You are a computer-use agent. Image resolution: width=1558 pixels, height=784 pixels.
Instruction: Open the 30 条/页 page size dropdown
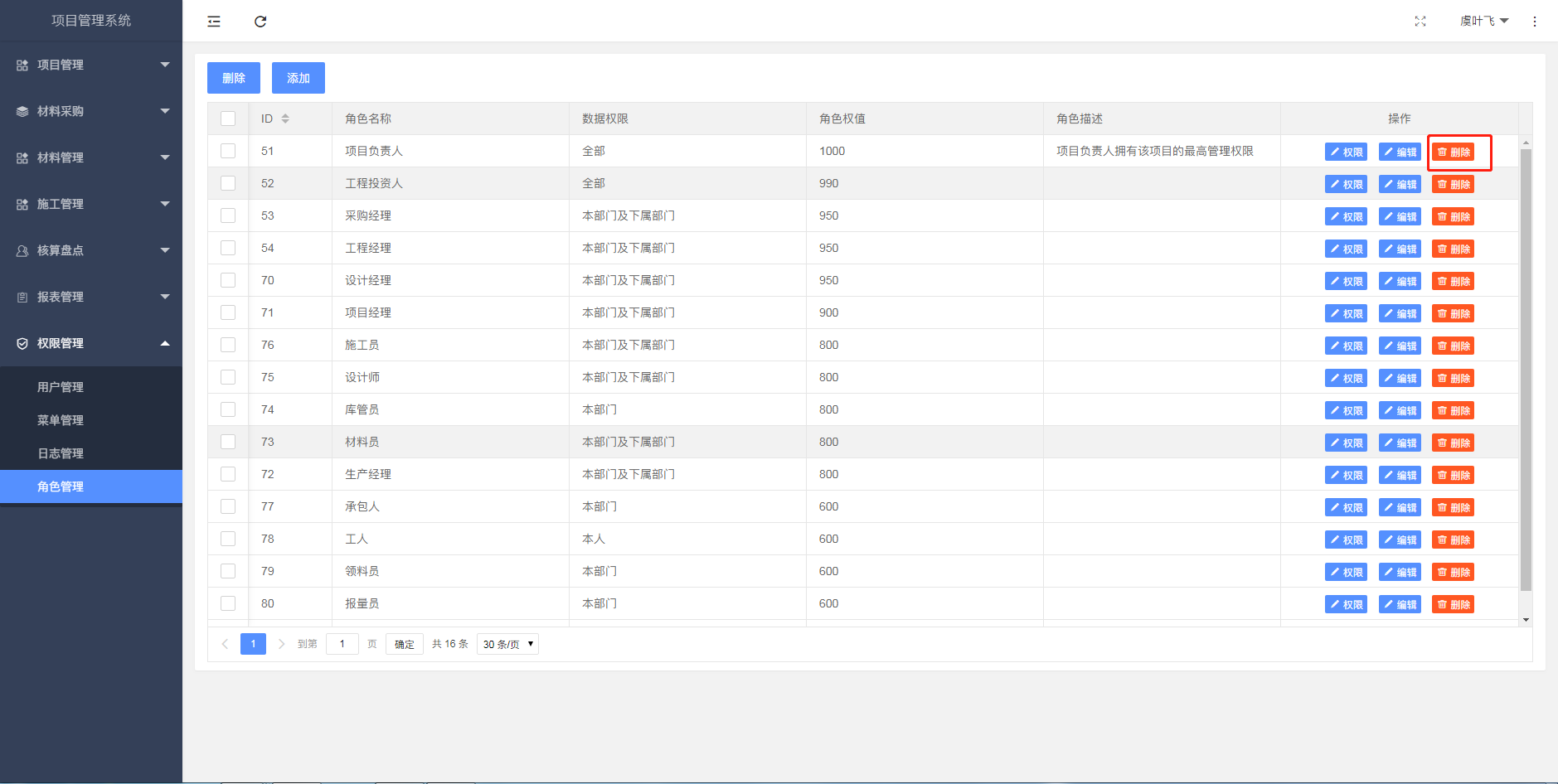(x=507, y=644)
